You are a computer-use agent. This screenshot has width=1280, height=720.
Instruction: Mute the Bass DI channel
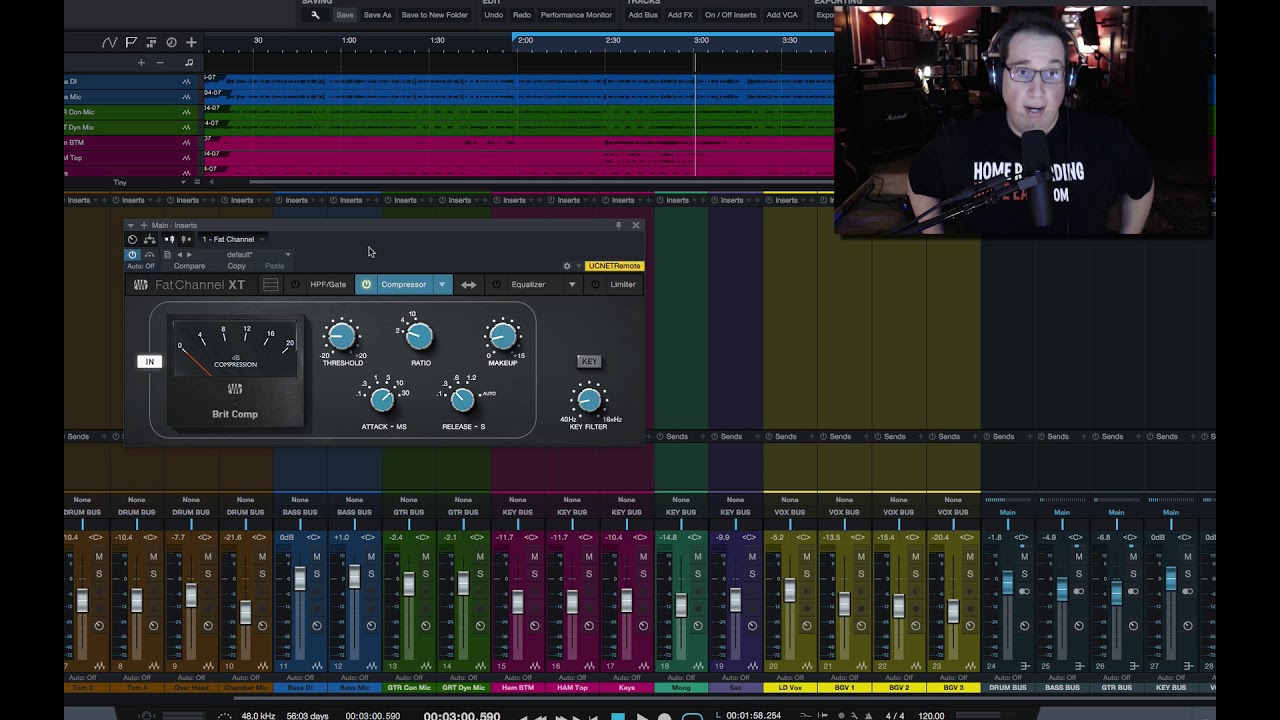click(317, 556)
